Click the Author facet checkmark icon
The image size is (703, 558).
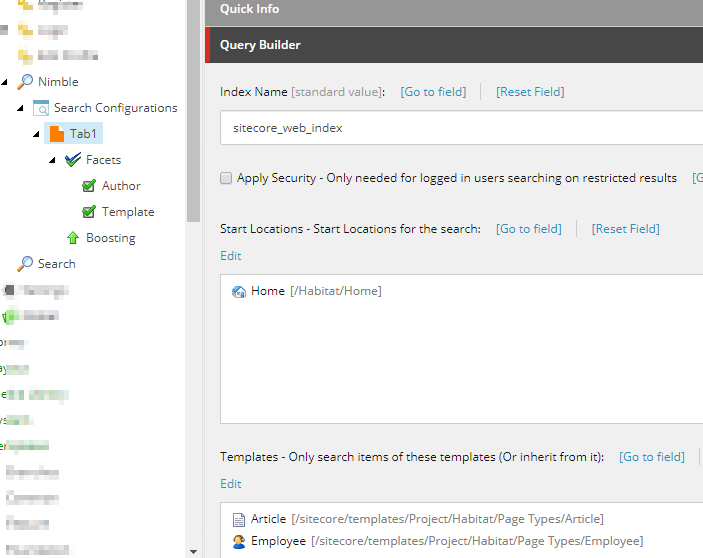tap(89, 186)
